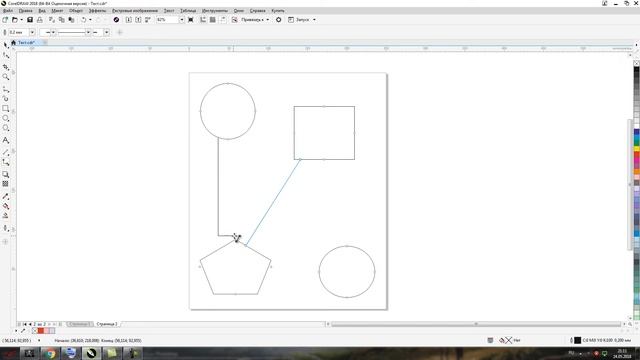Click the red swatch in document palette
Image resolution: width=640 pixels, height=360 pixels.
(40, 331)
